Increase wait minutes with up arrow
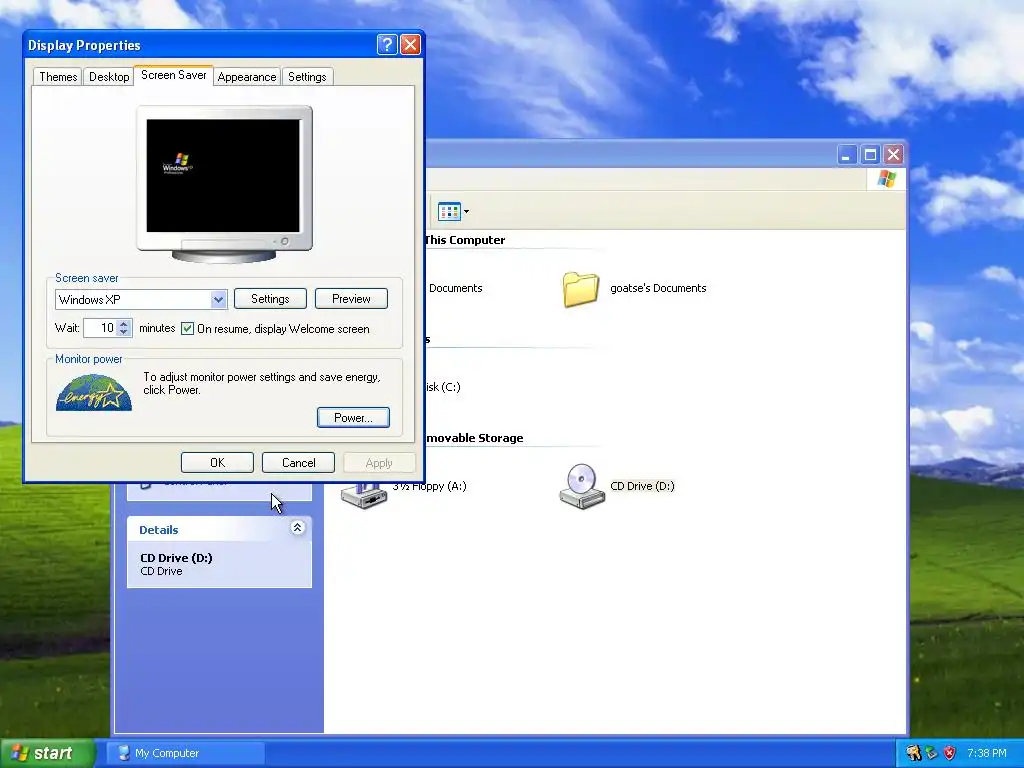 (x=123, y=323)
